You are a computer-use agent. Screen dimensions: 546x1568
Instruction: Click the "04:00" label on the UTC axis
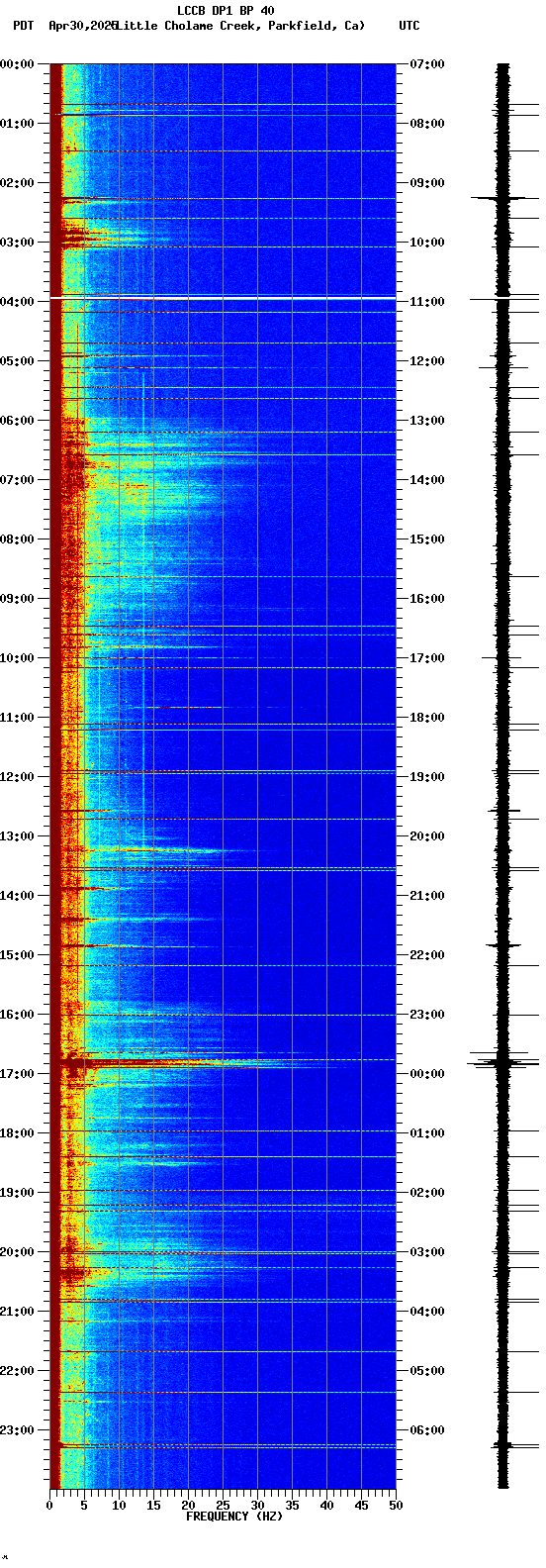click(426, 1312)
